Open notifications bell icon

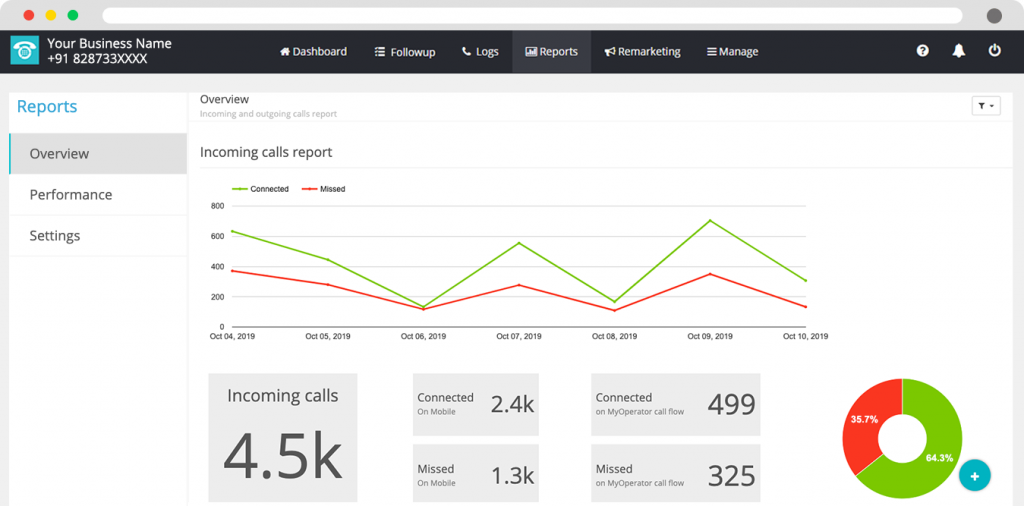958,51
